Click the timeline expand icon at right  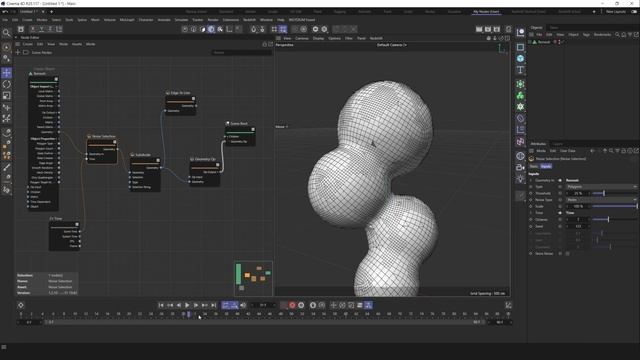point(508,305)
